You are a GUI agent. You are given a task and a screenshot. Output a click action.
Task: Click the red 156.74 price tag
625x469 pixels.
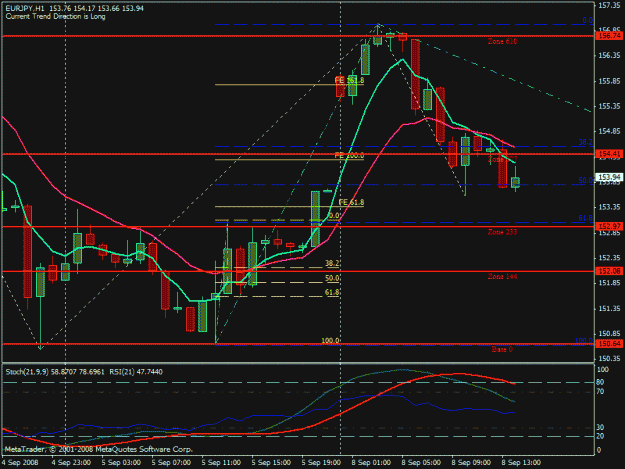tap(609, 36)
